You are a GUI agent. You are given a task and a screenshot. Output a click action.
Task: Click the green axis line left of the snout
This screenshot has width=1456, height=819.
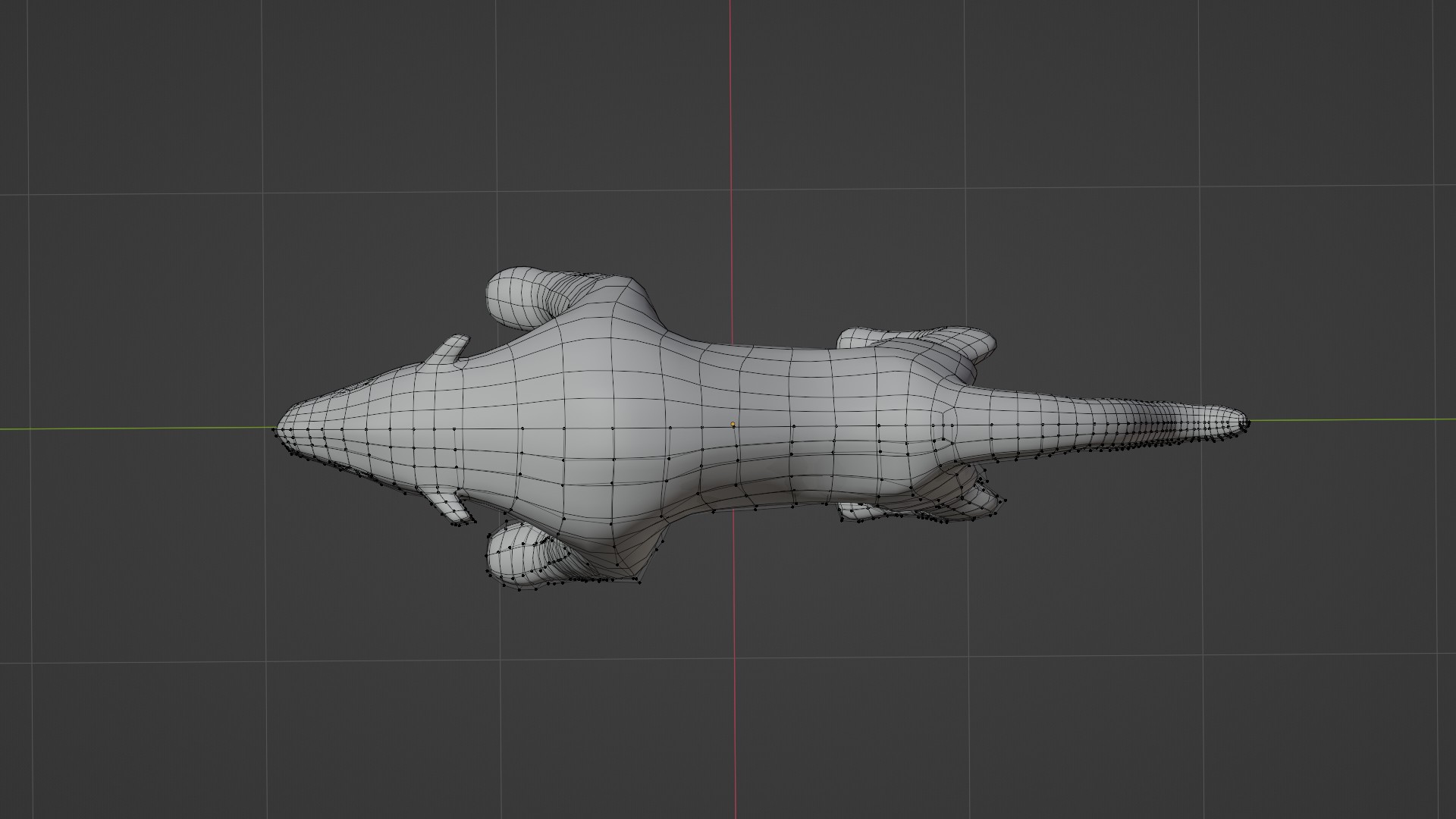pyautogui.click(x=136, y=428)
